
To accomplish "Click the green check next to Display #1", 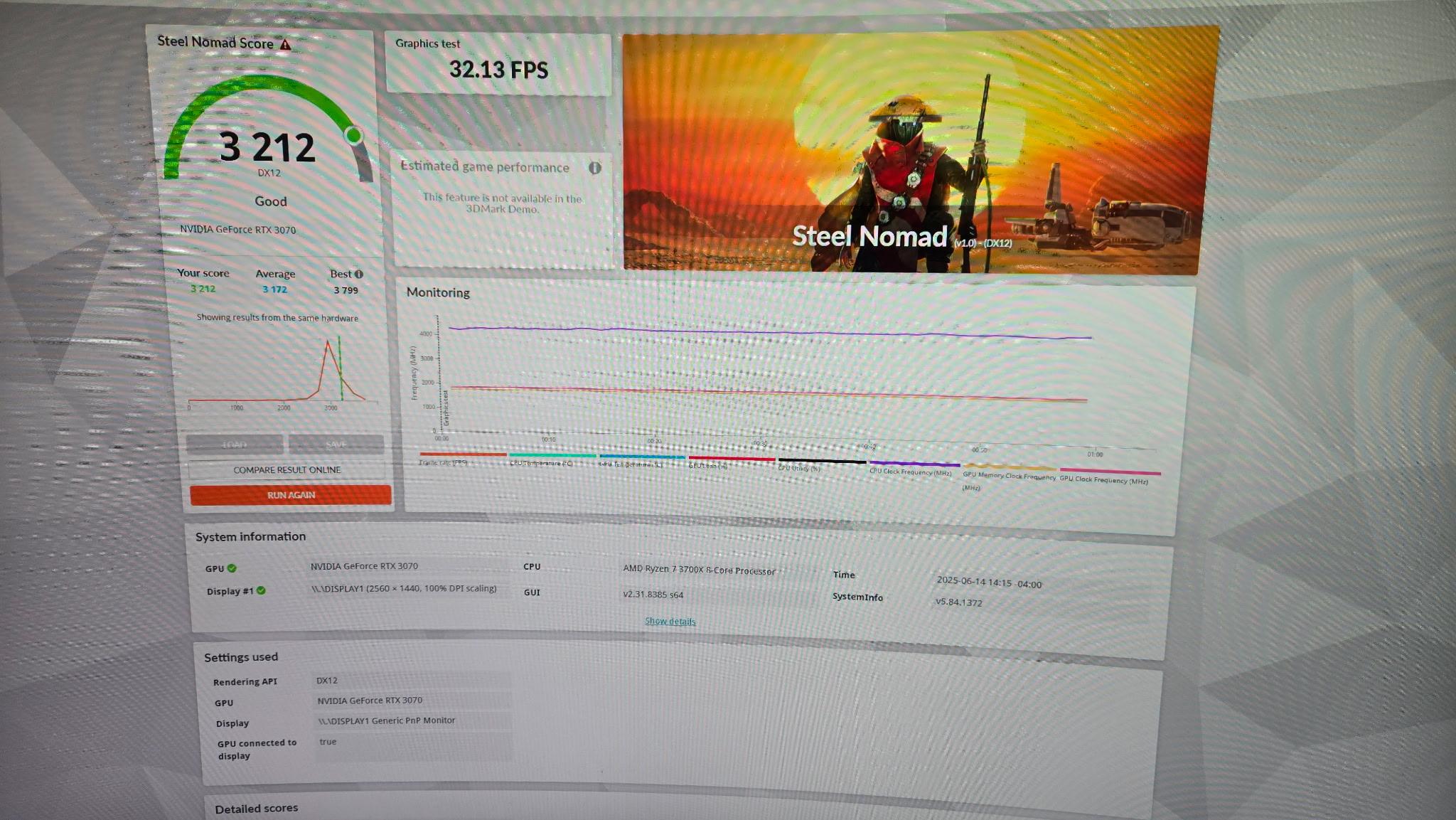I will point(261,590).
